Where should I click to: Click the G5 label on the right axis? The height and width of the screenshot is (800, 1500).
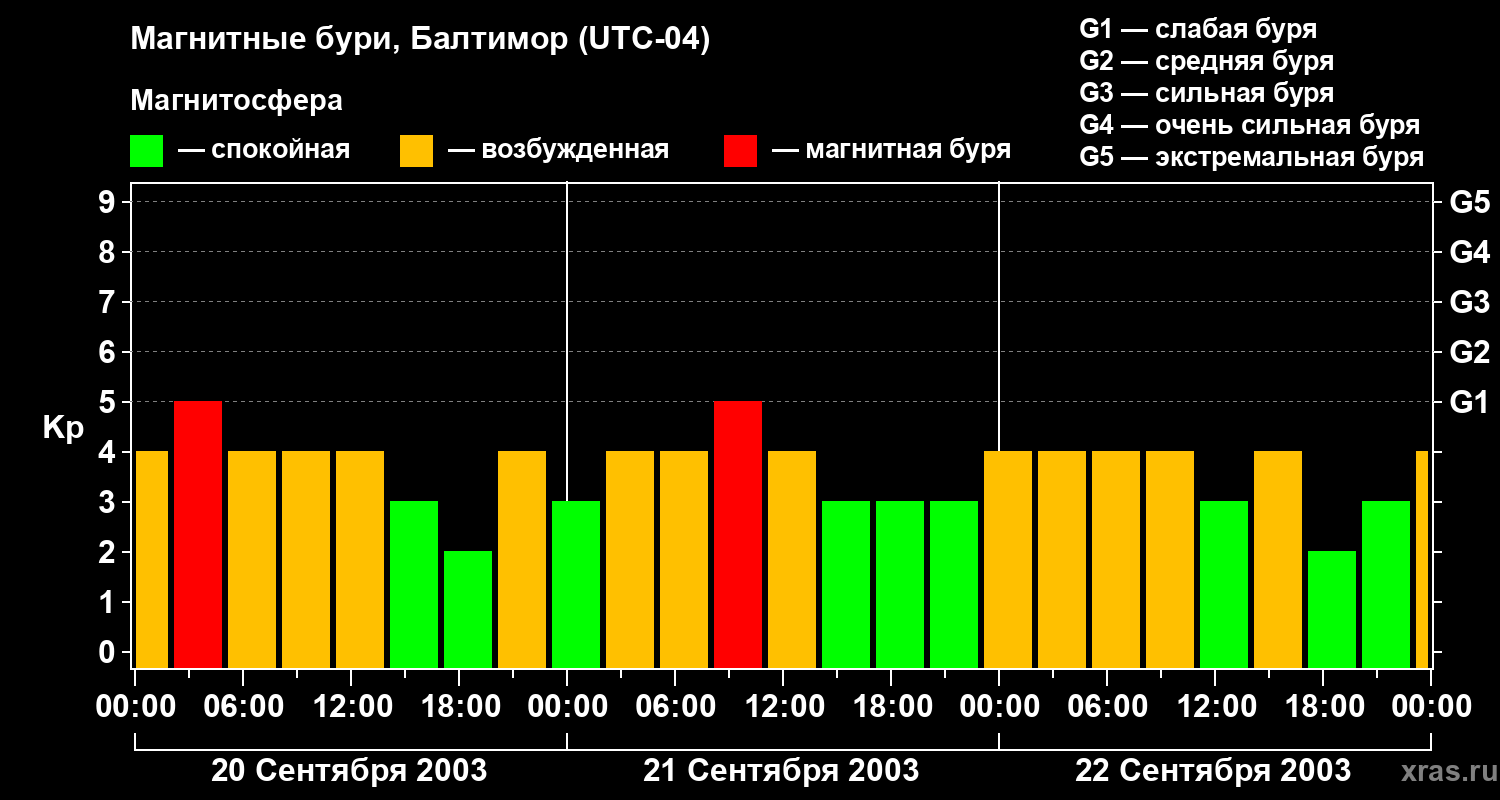point(1470,202)
